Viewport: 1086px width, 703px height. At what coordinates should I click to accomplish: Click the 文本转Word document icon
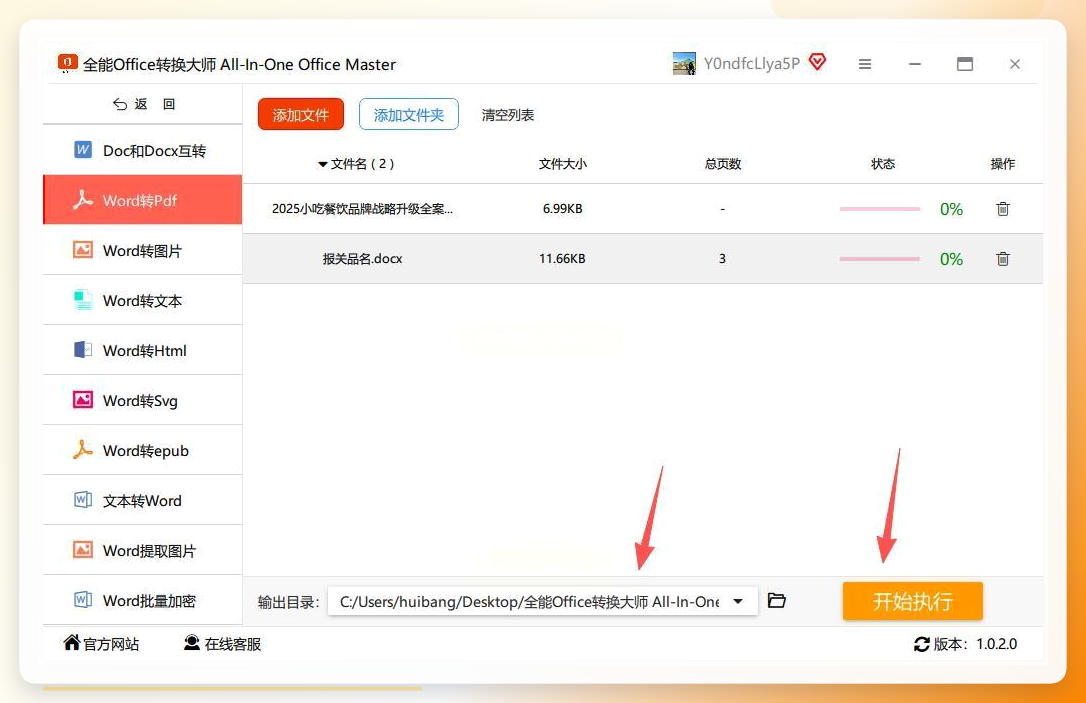pyautogui.click(x=82, y=499)
